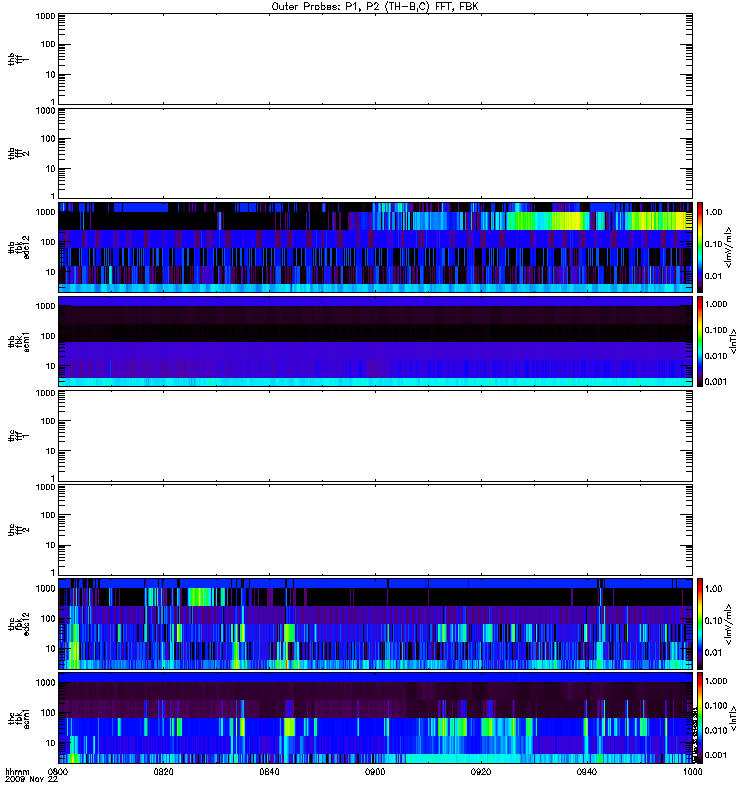Click '0.001' on the thc scm1 color bar
The image size is (750, 800).
tap(716, 755)
